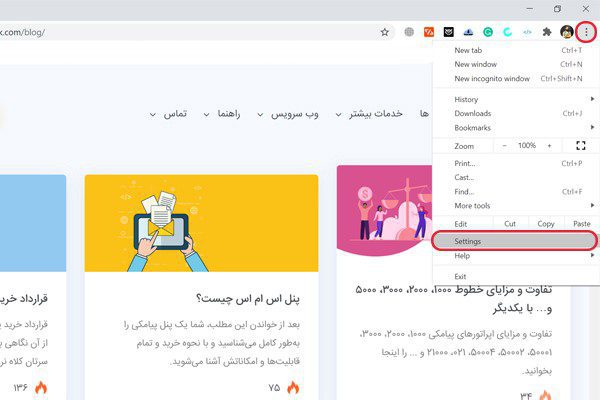Expand the راهنما navigation dropdown
This screenshot has height=400, width=600.
click(222, 114)
